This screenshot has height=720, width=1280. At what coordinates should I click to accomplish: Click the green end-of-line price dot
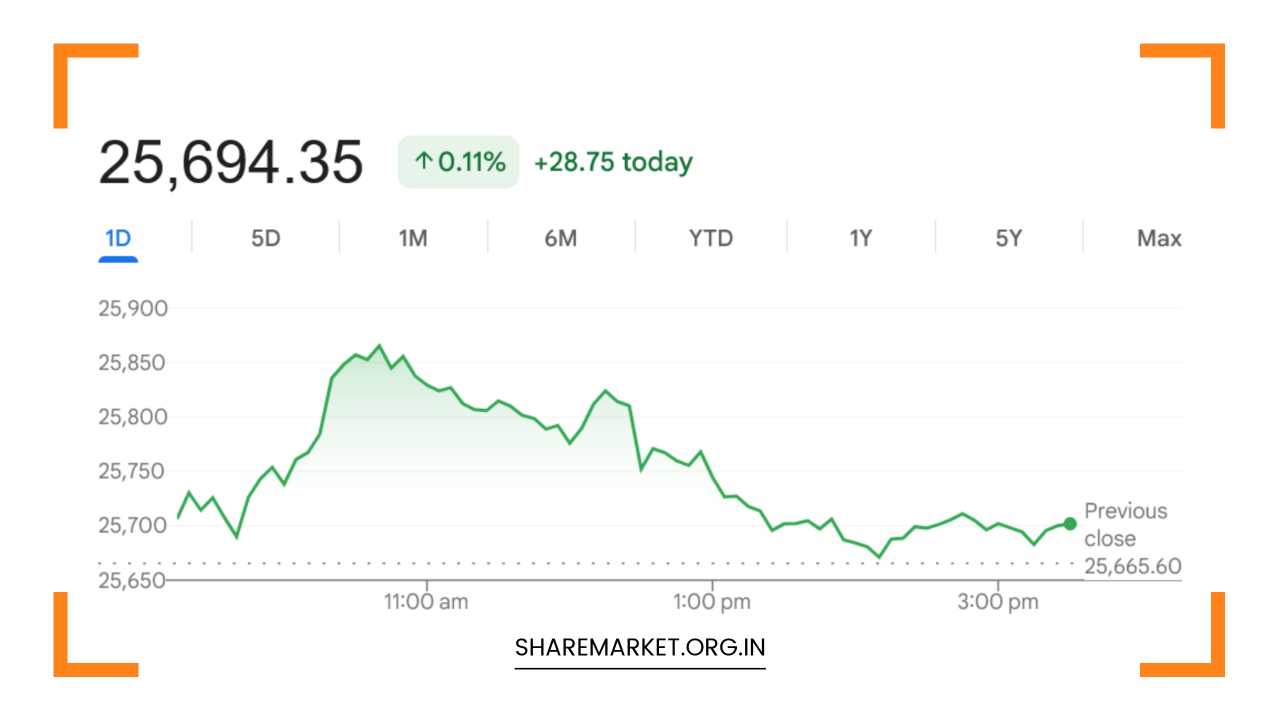[1070, 523]
